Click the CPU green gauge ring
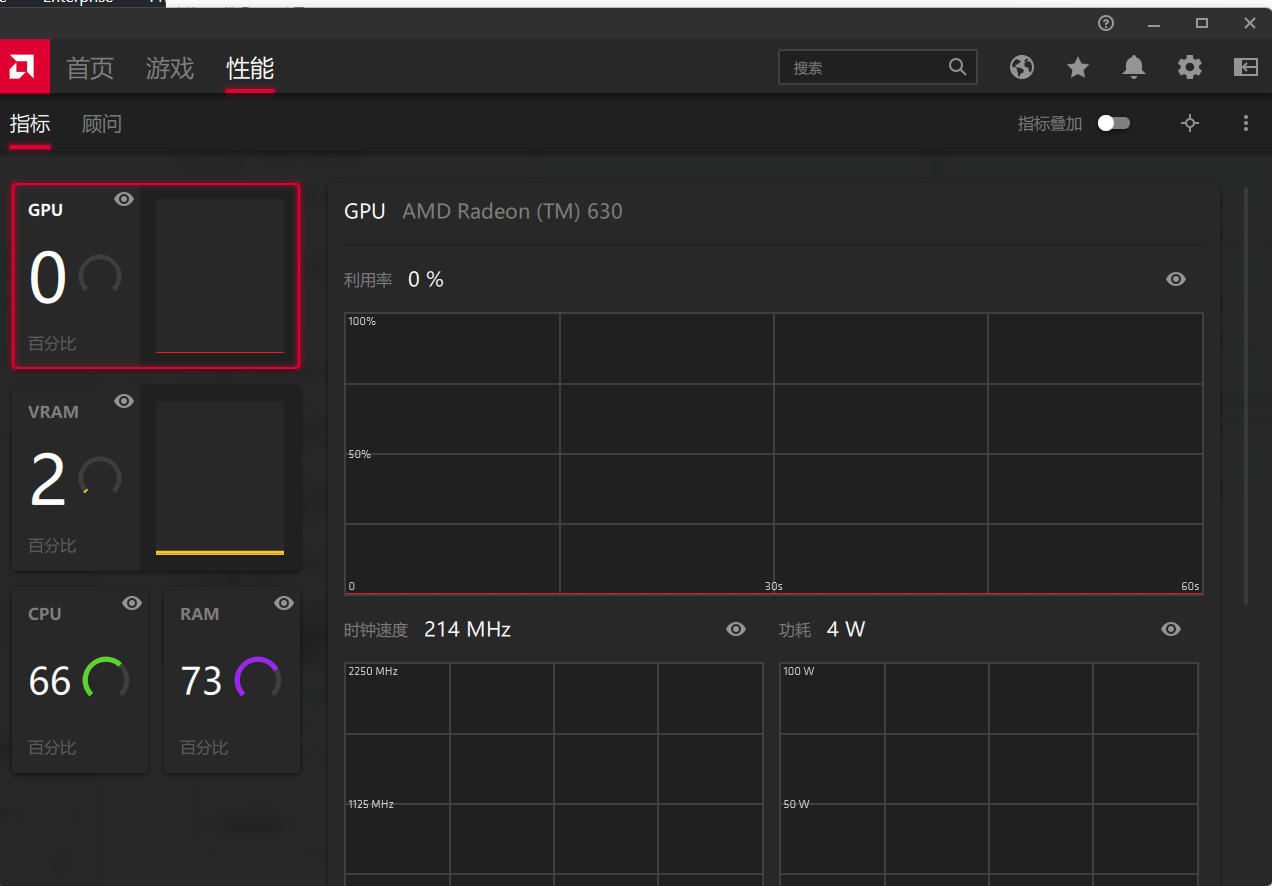Viewport: 1272px width, 886px height. [105, 679]
